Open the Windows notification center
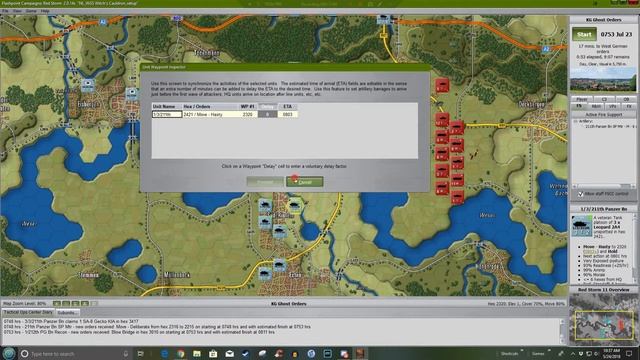The height and width of the screenshot is (360, 640). (x=629, y=353)
